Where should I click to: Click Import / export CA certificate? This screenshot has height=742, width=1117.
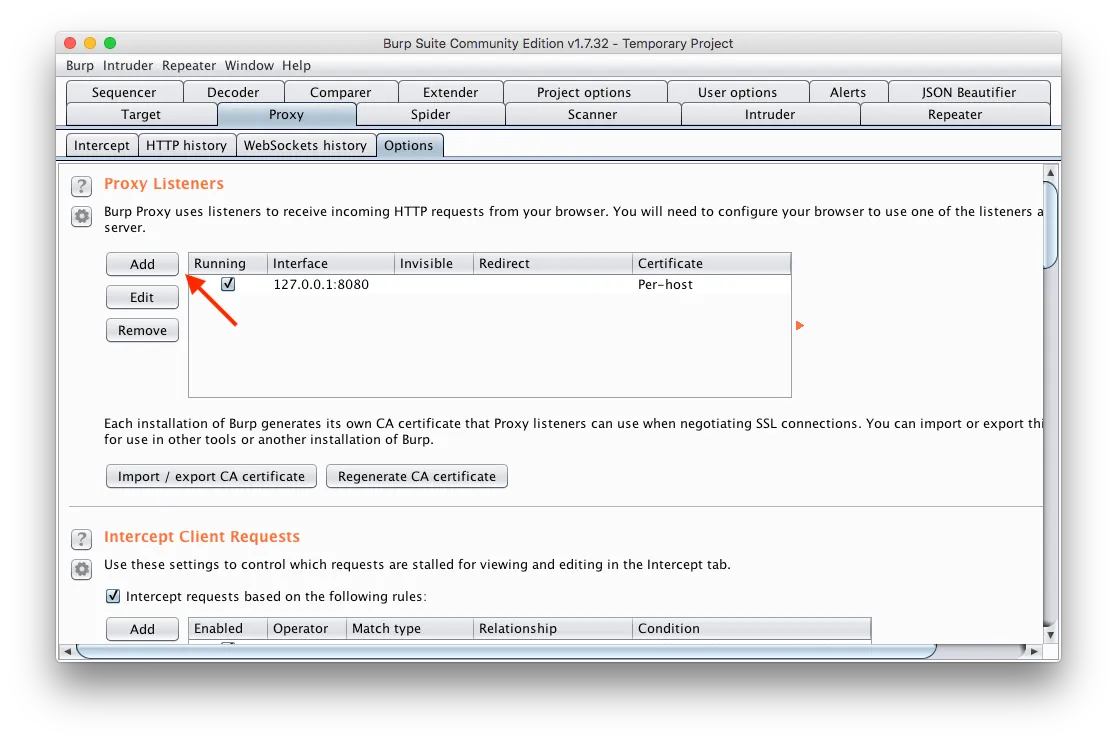tap(211, 476)
